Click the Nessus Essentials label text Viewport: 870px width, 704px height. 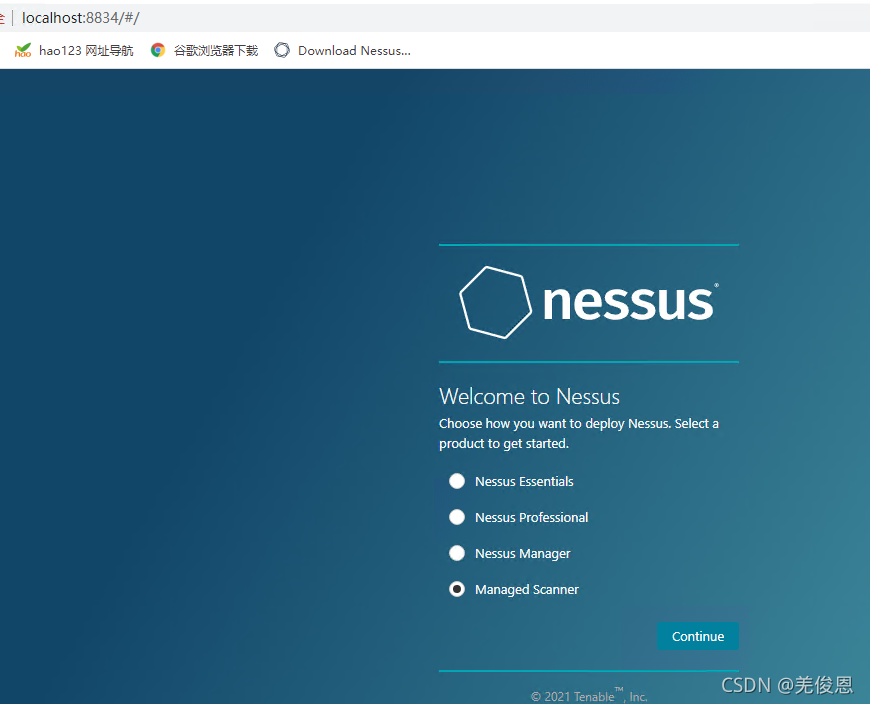[524, 482]
